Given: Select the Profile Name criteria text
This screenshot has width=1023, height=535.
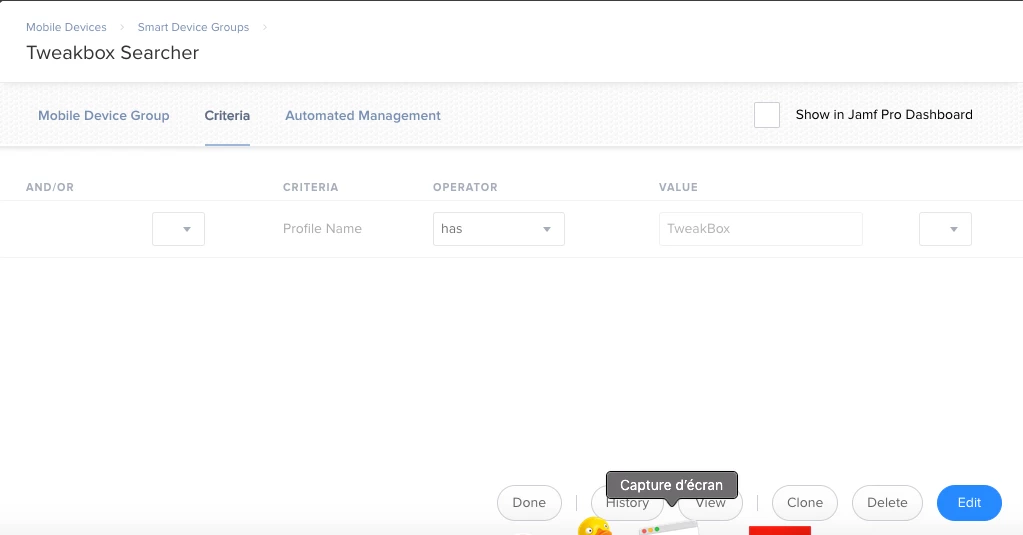Looking at the screenshot, I should (322, 229).
